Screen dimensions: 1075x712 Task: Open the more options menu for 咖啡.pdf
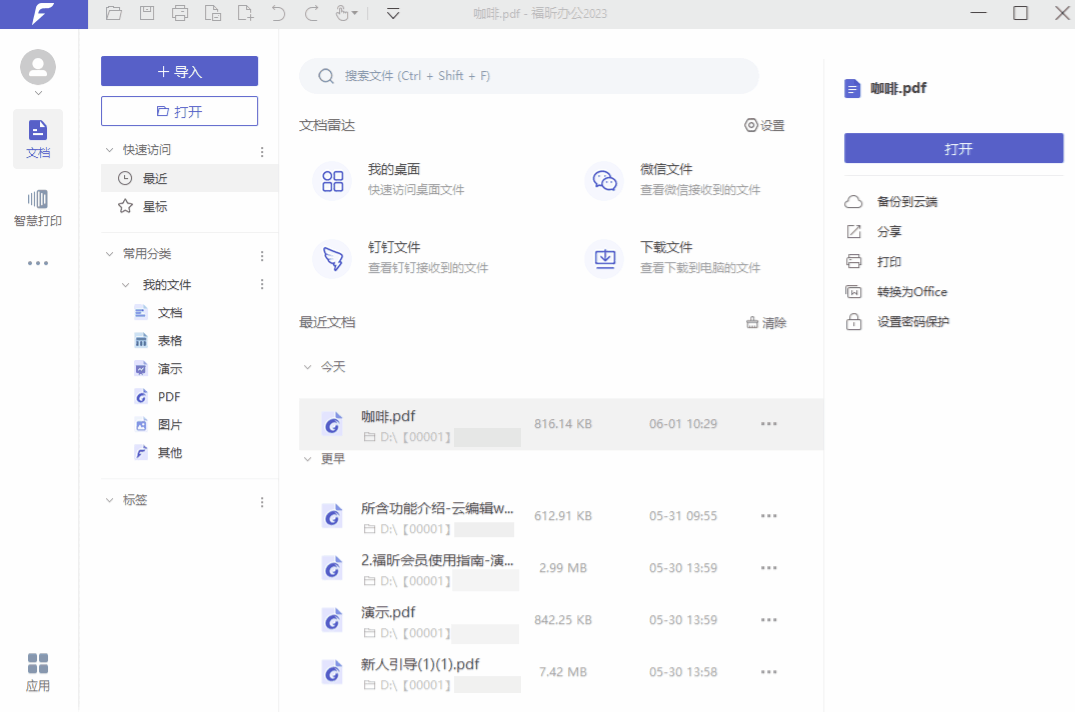[768, 423]
